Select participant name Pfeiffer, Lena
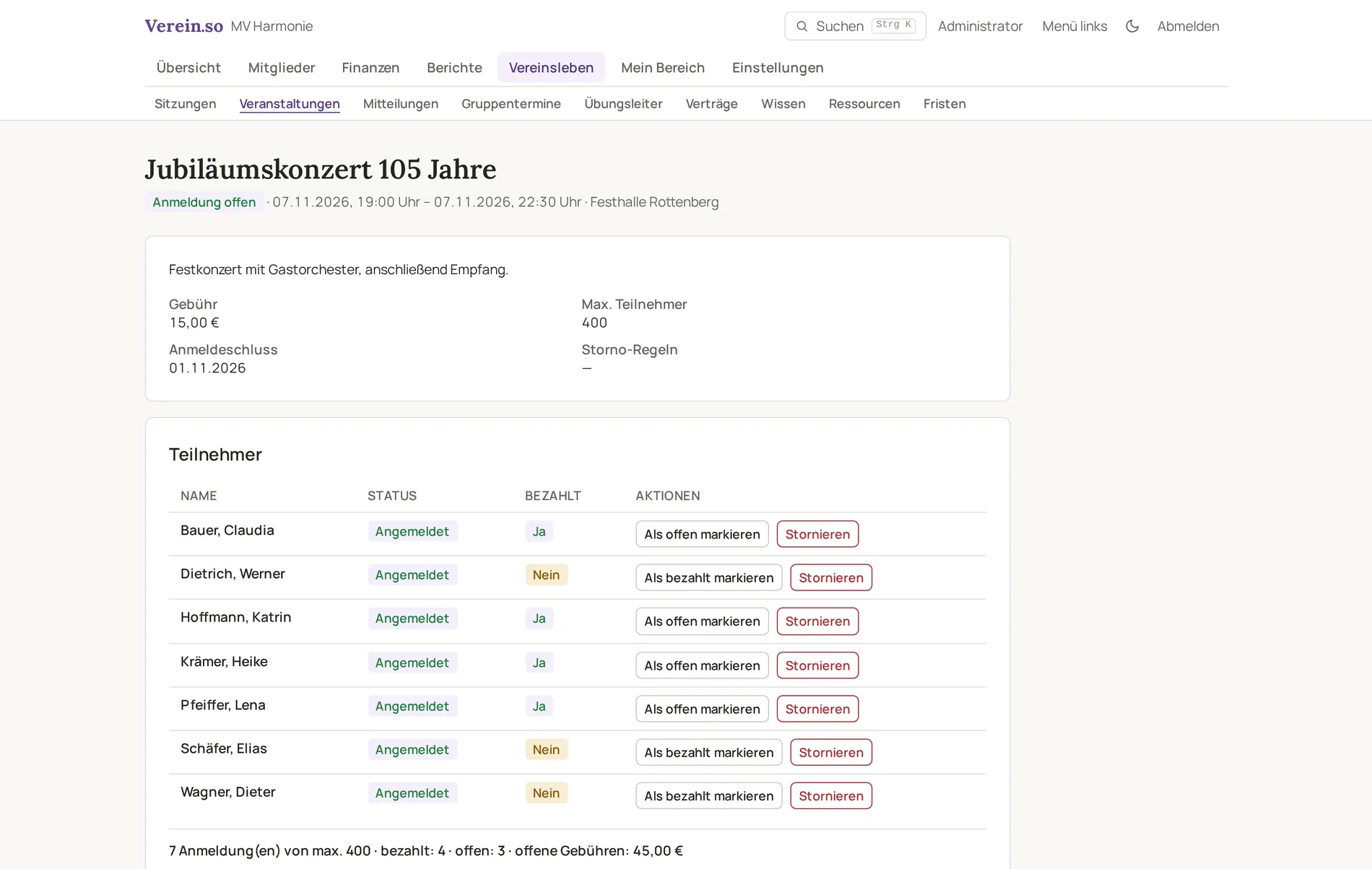This screenshot has height=869, width=1372. 223,705
